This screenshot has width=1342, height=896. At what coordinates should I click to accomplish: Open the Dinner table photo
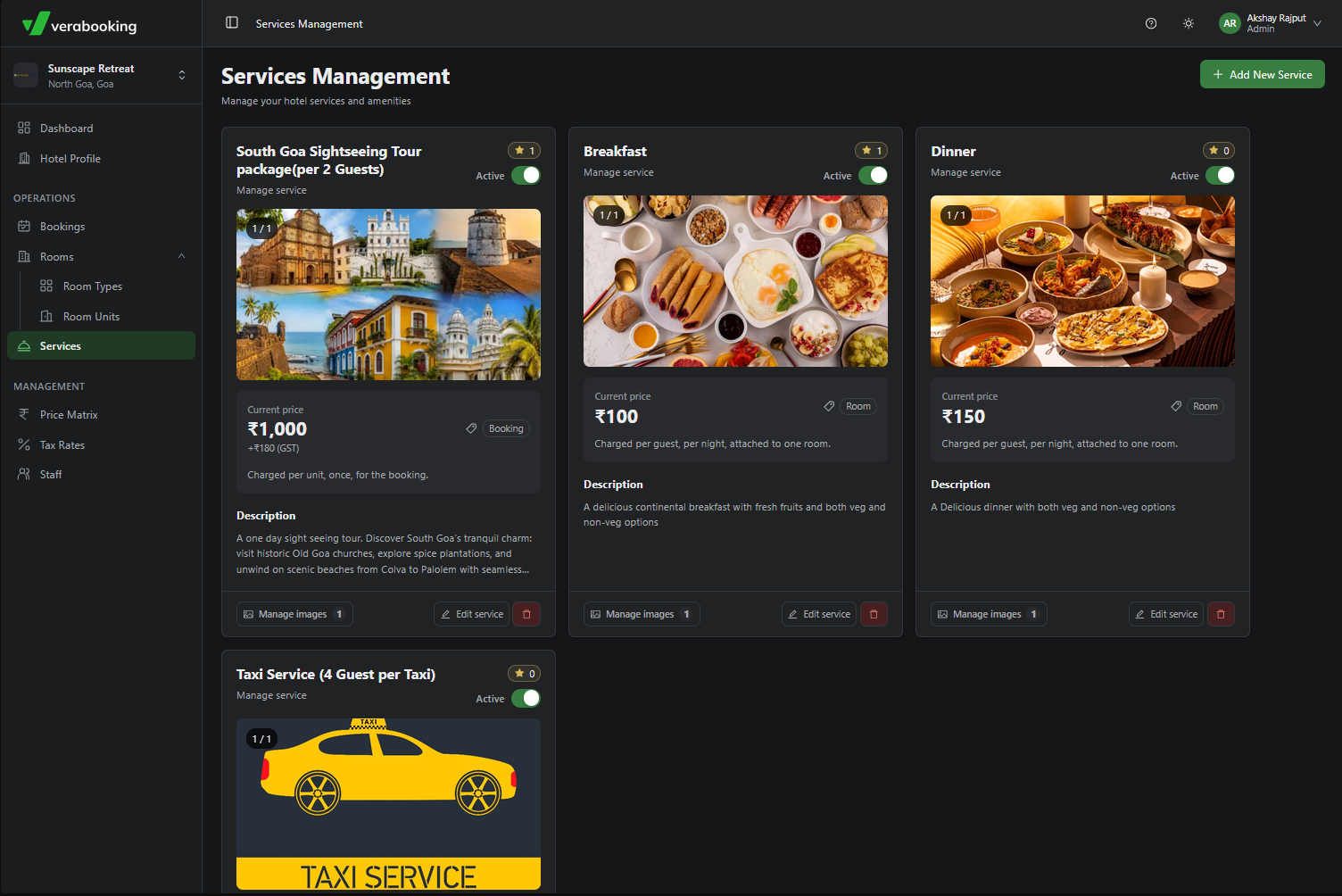coord(1082,281)
